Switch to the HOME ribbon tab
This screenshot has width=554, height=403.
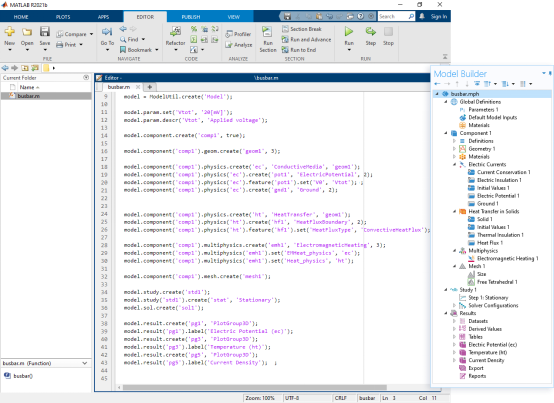point(21,17)
